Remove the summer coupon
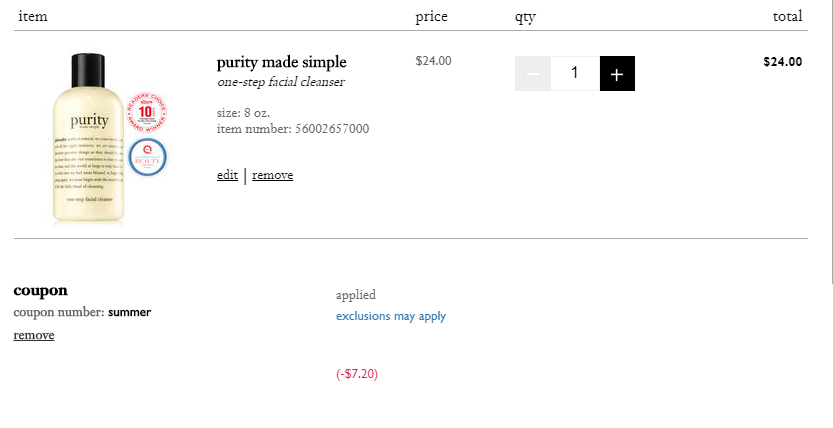833x428 pixels. 34,335
